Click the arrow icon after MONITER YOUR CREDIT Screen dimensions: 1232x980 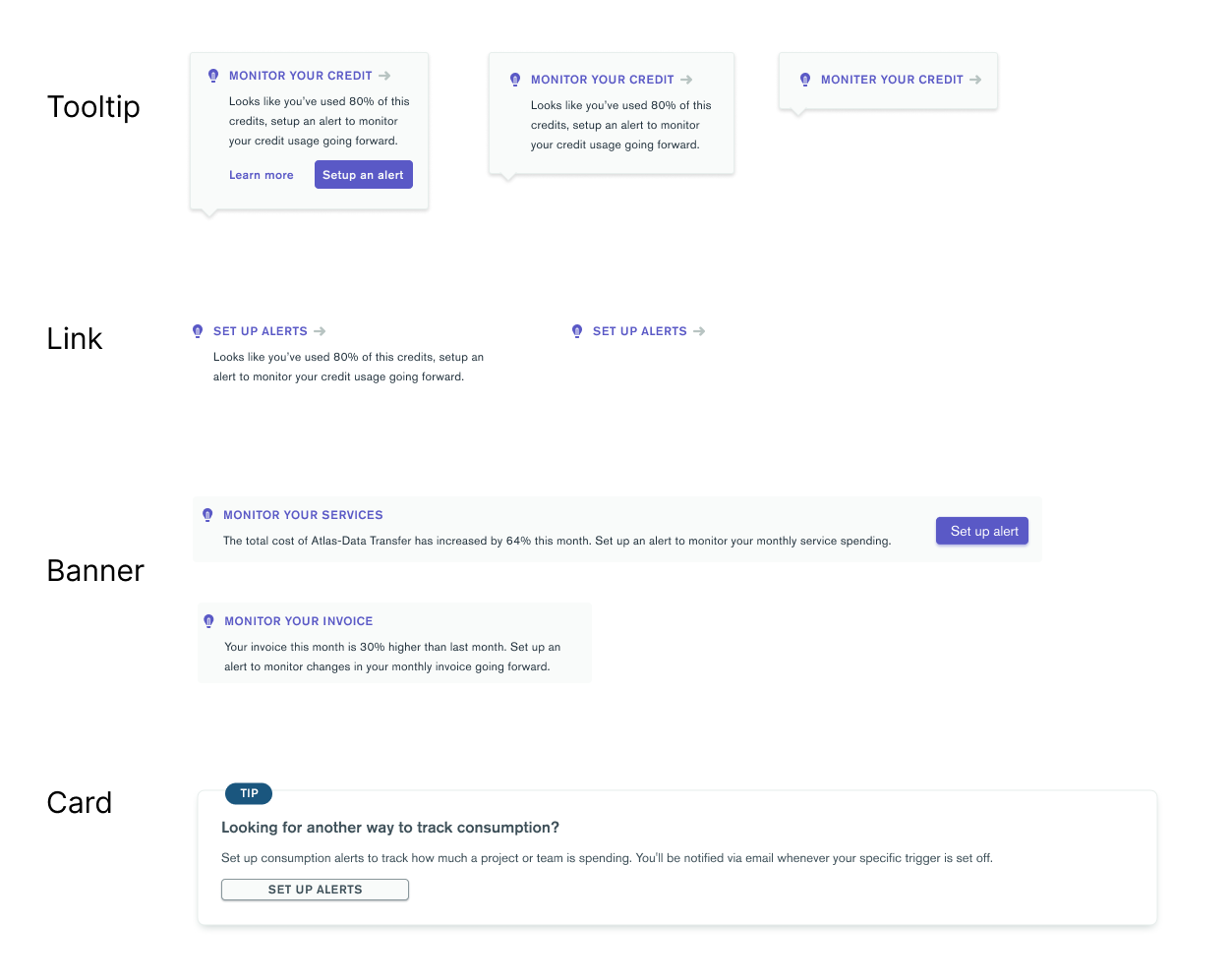click(x=974, y=80)
